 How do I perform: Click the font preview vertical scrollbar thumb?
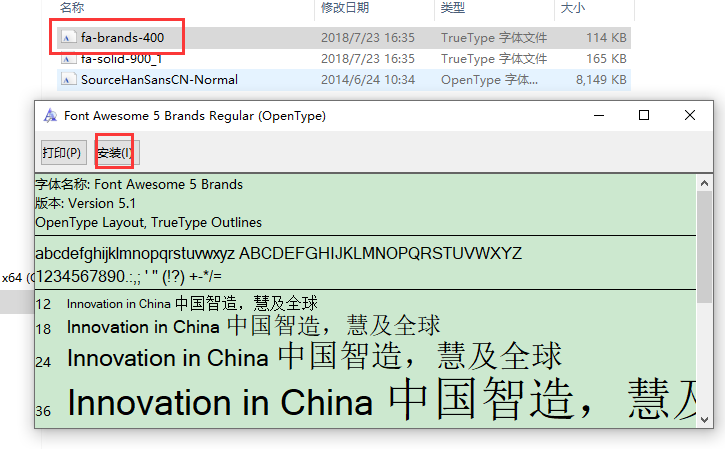704,247
